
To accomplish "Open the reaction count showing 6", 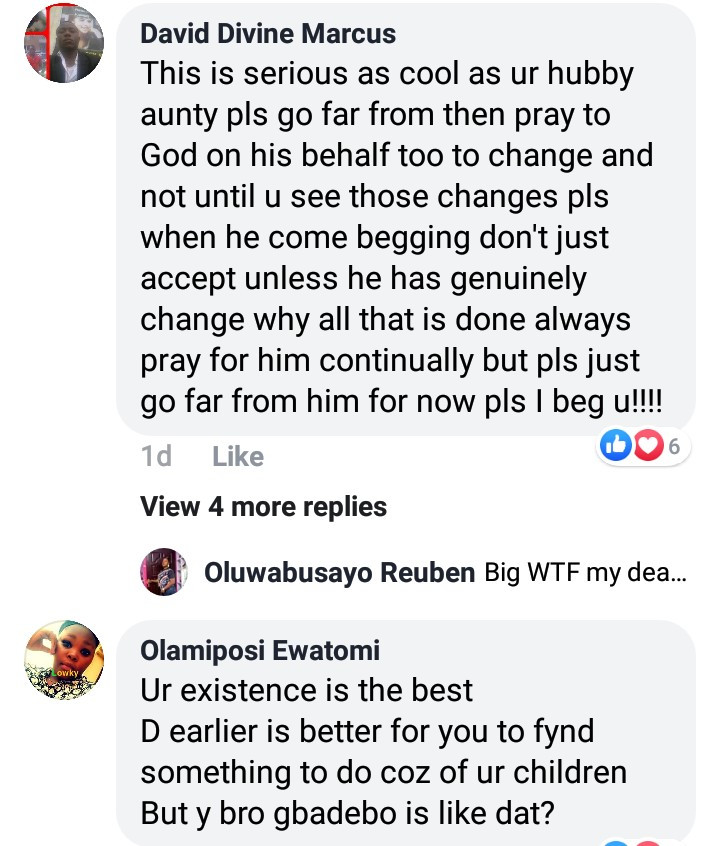I will click(x=674, y=447).
